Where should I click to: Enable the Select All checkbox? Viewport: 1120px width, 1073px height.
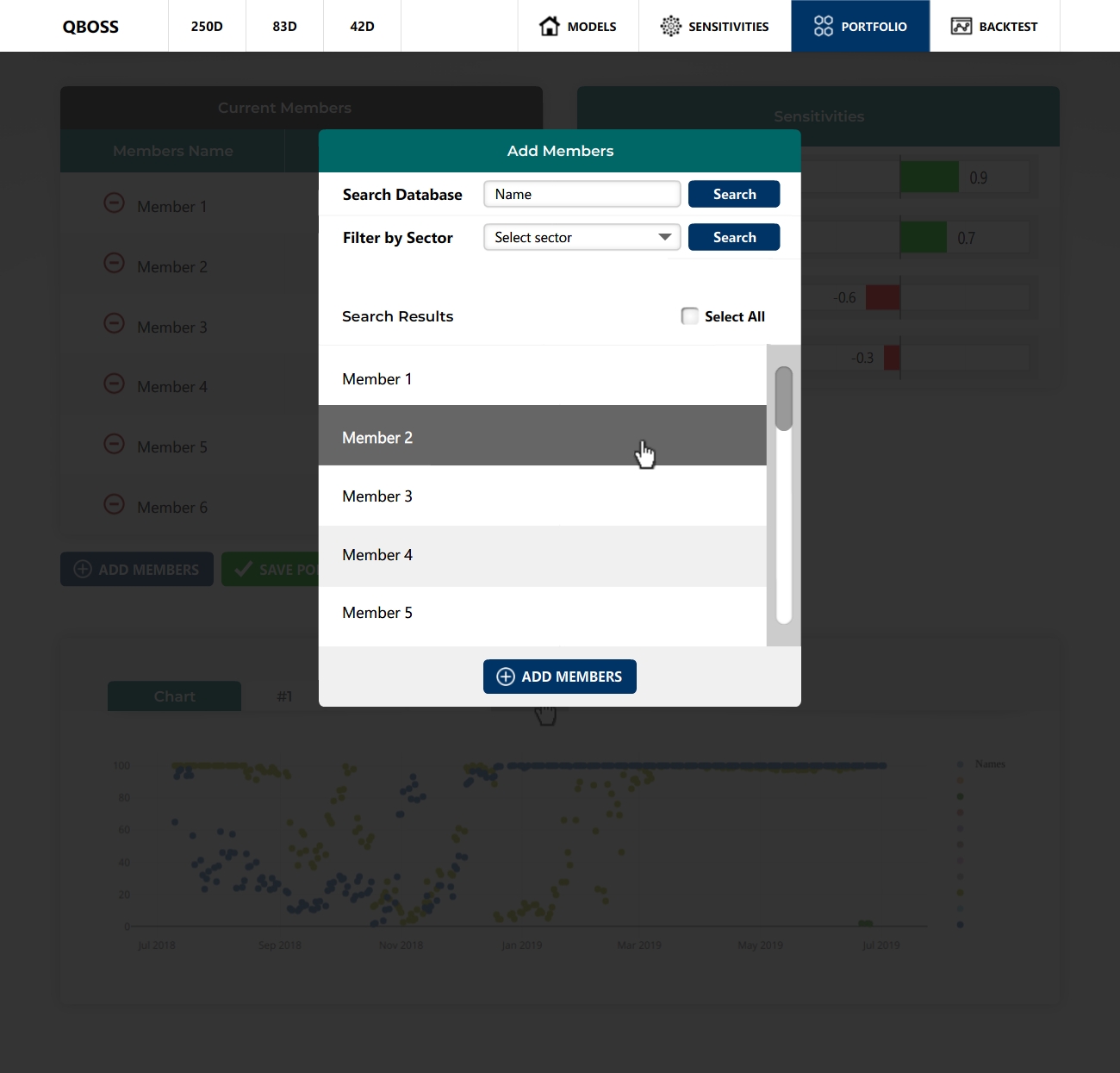[x=690, y=316]
